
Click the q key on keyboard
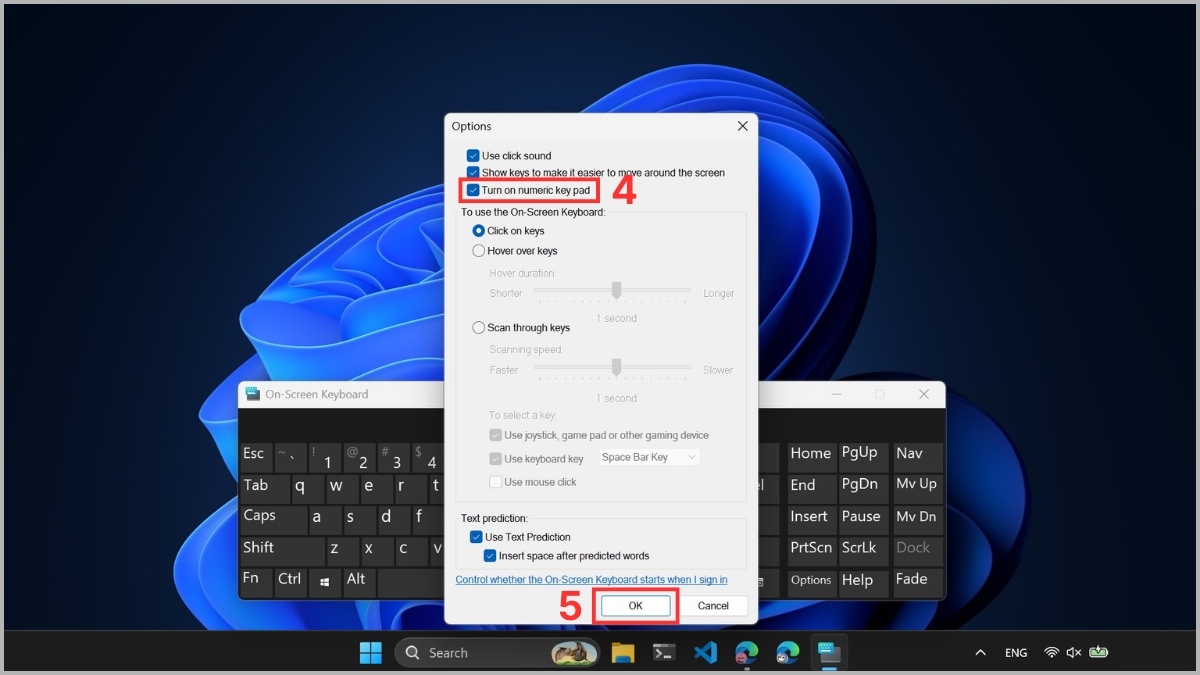[x=308, y=489]
